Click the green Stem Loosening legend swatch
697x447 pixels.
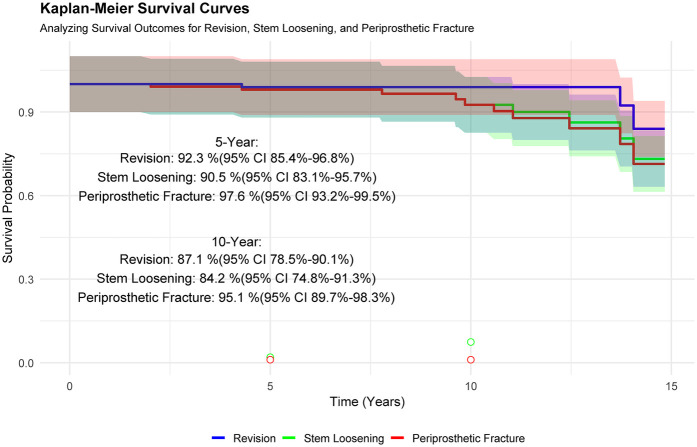289,439
